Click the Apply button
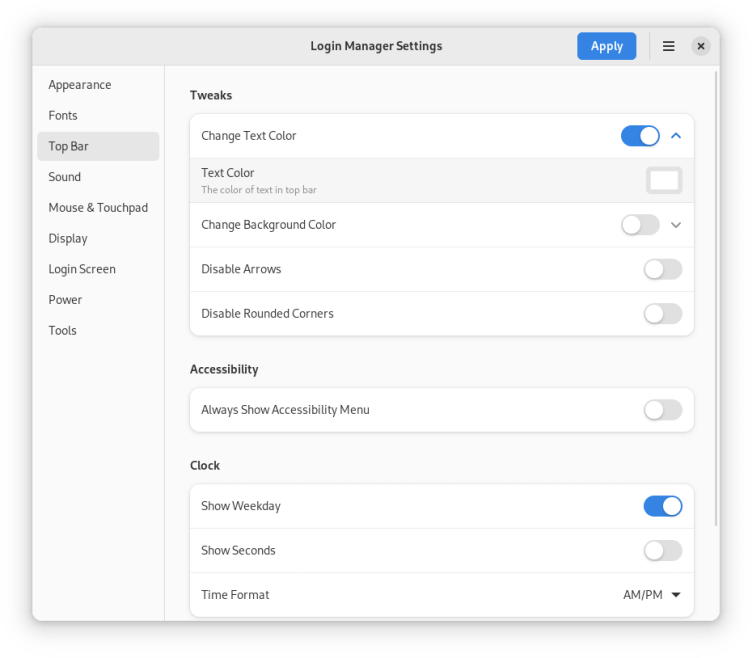Image resolution: width=752 pixels, height=658 pixels. coord(606,46)
